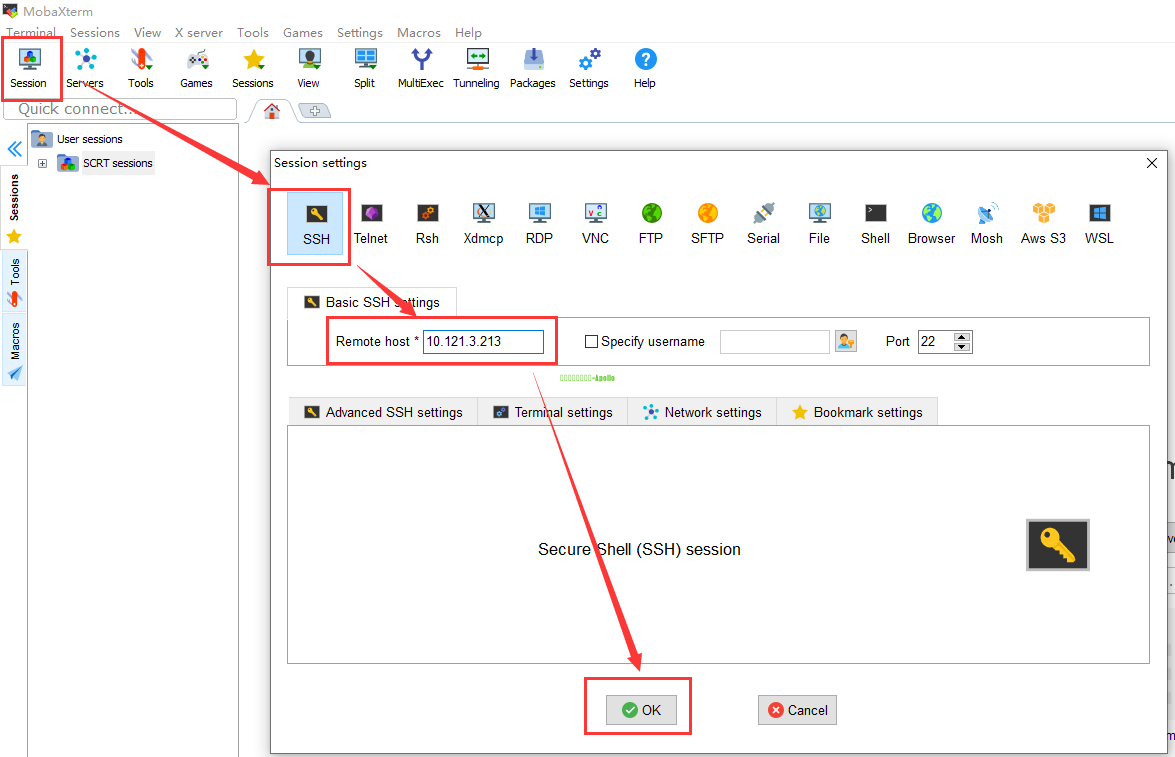
Task: Increase the Port number with up arrow
Action: [962, 337]
